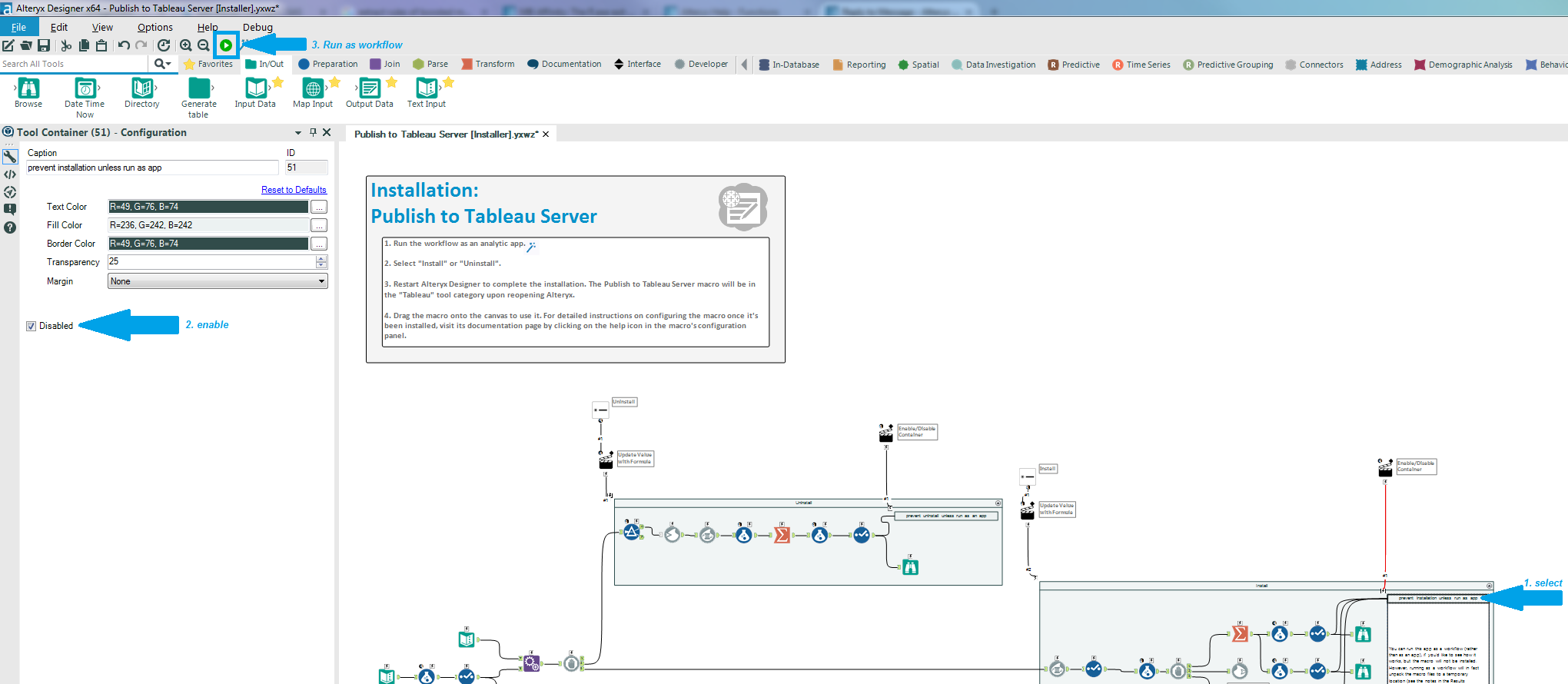Run the workflow with the green play button
The height and width of the screenshot is (684, 1568).
(x=226, y=45)
